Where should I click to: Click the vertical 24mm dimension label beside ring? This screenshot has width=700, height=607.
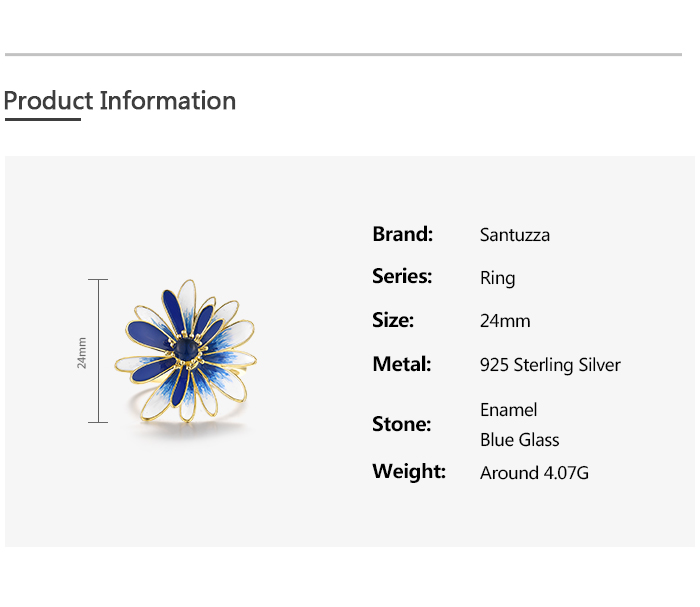[82, 352]
